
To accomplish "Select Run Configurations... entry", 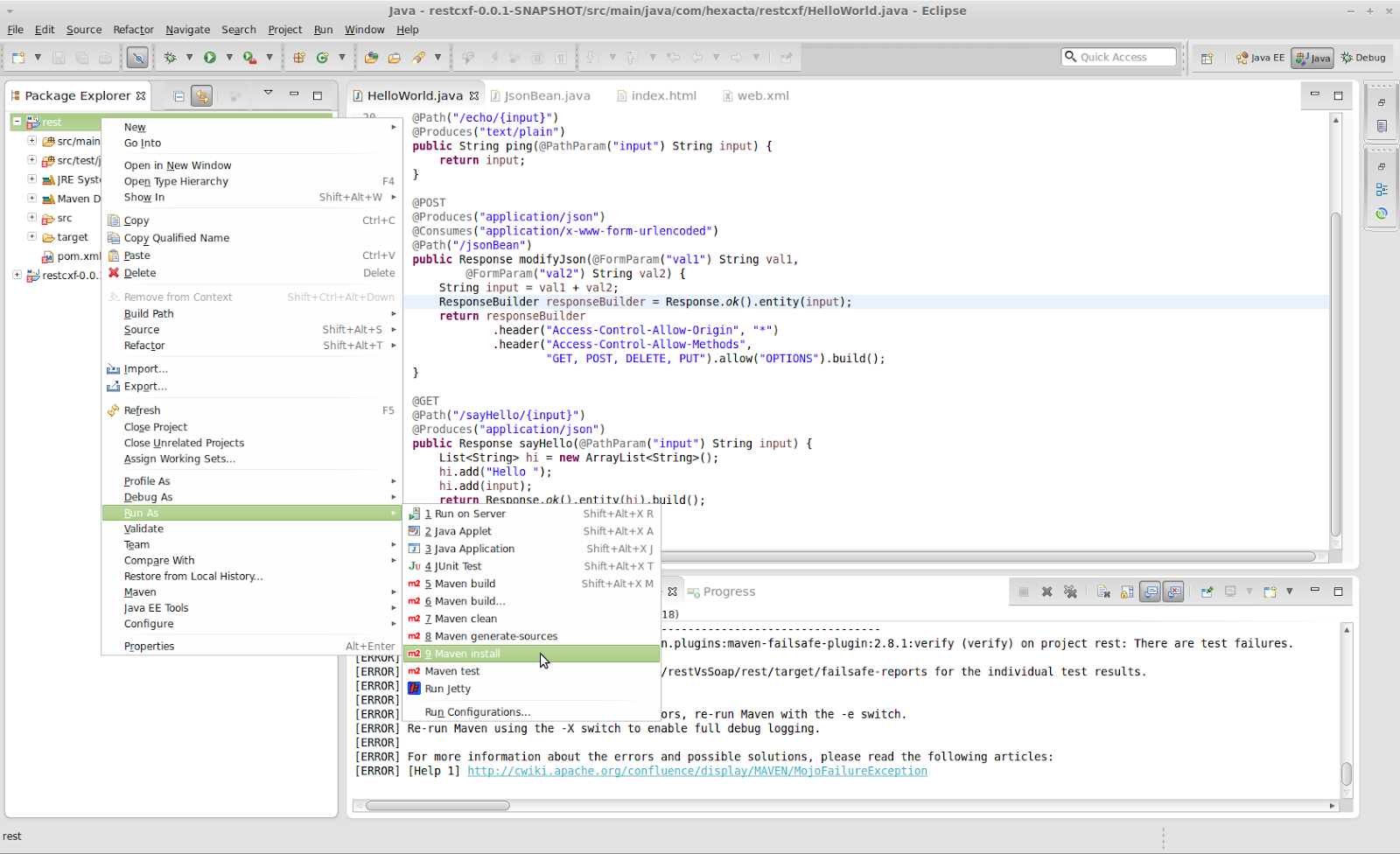I will click(x=531, y=712).
